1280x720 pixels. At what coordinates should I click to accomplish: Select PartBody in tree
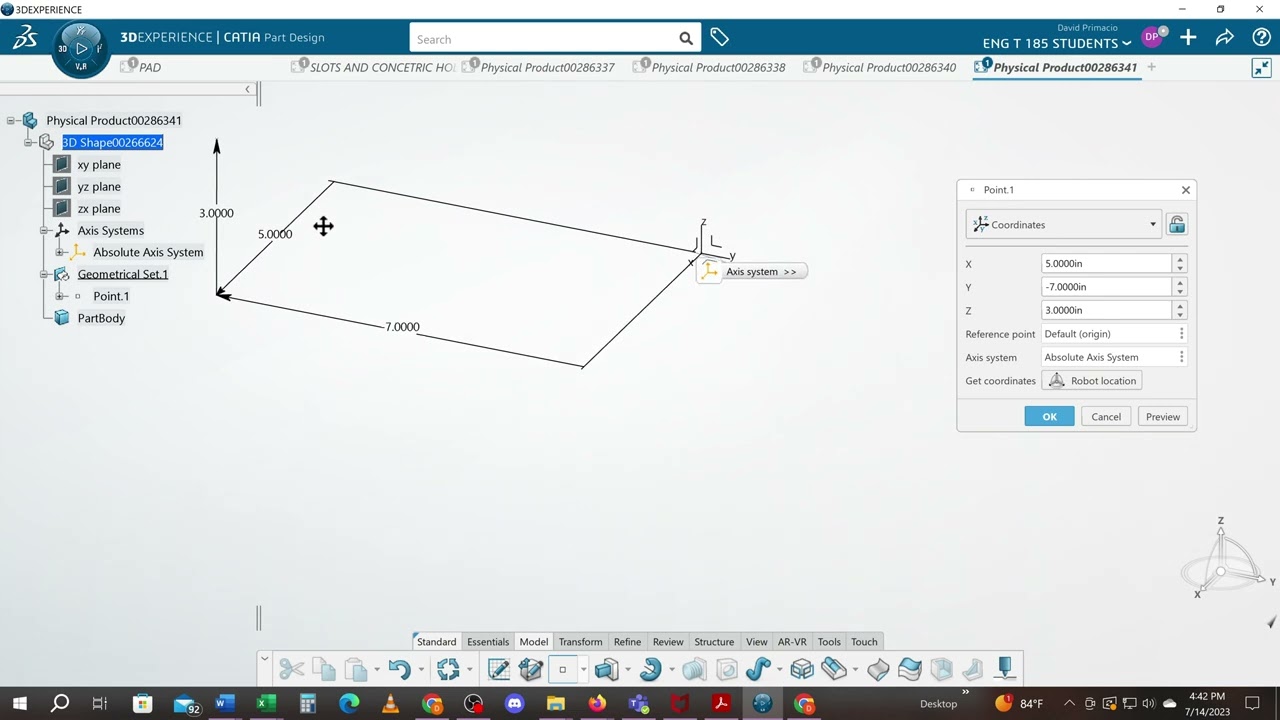tap(101, 319)
